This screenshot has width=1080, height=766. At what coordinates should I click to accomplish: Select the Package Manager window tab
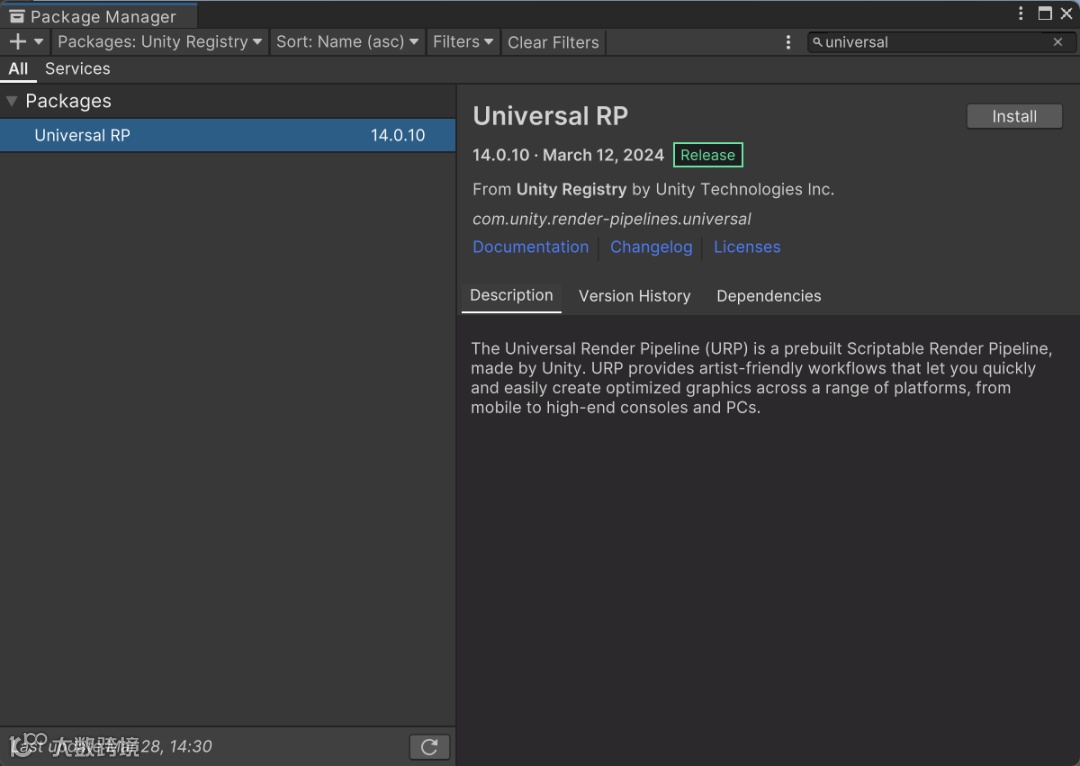tap(98, 16)
